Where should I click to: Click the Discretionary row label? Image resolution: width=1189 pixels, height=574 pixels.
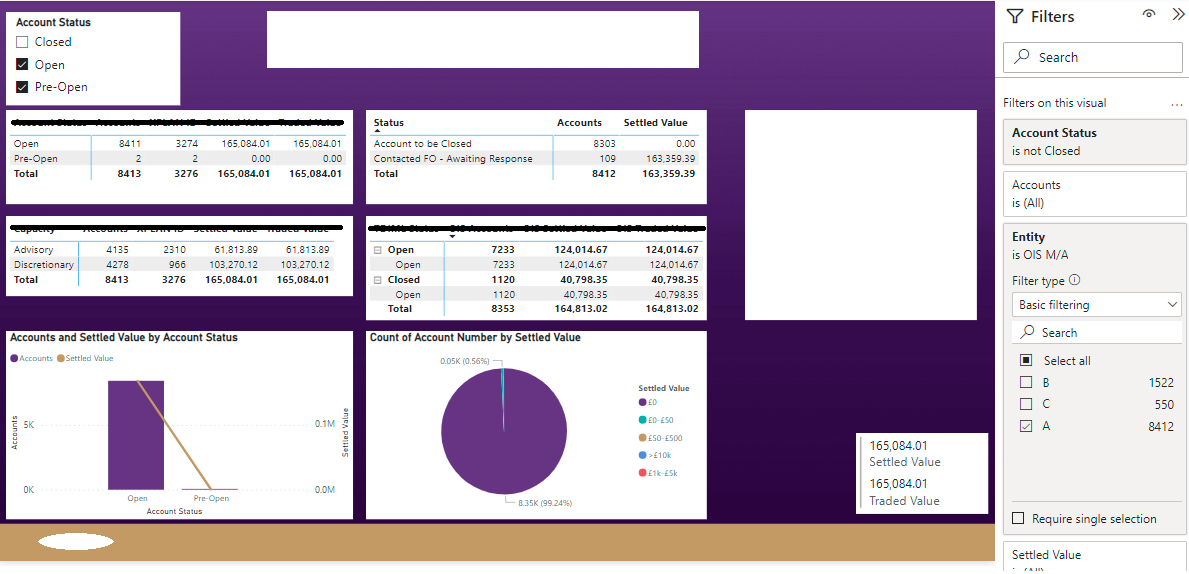click(43, 265)
